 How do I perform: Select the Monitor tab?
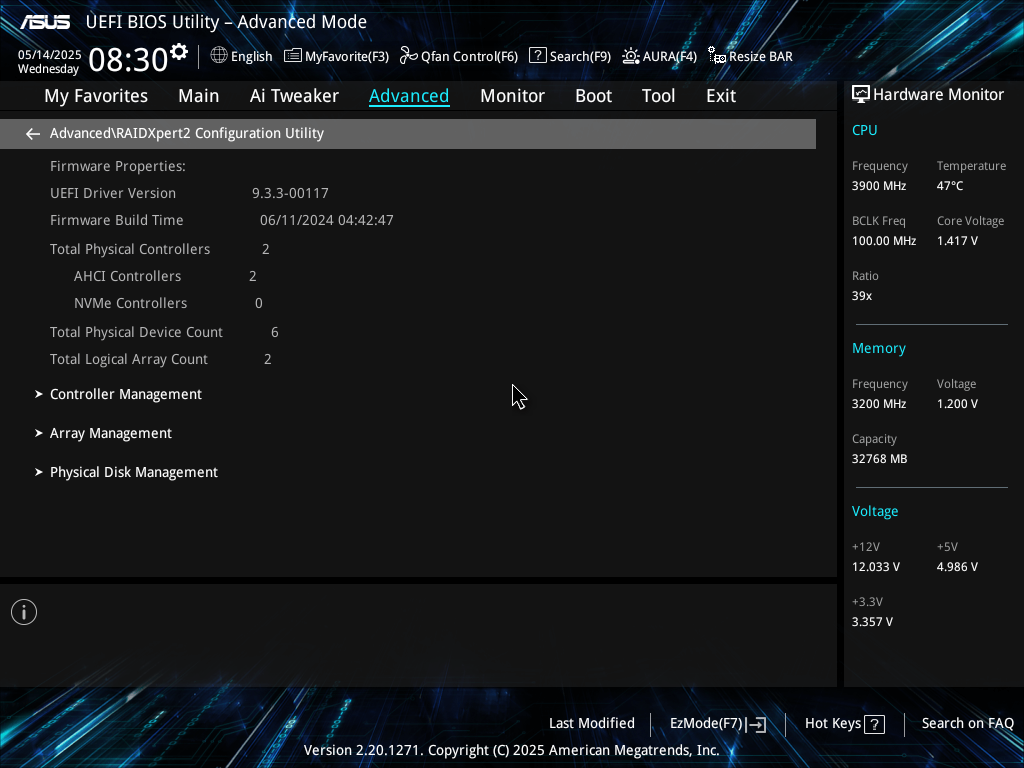pyautogui.click(x=512, y=96)
